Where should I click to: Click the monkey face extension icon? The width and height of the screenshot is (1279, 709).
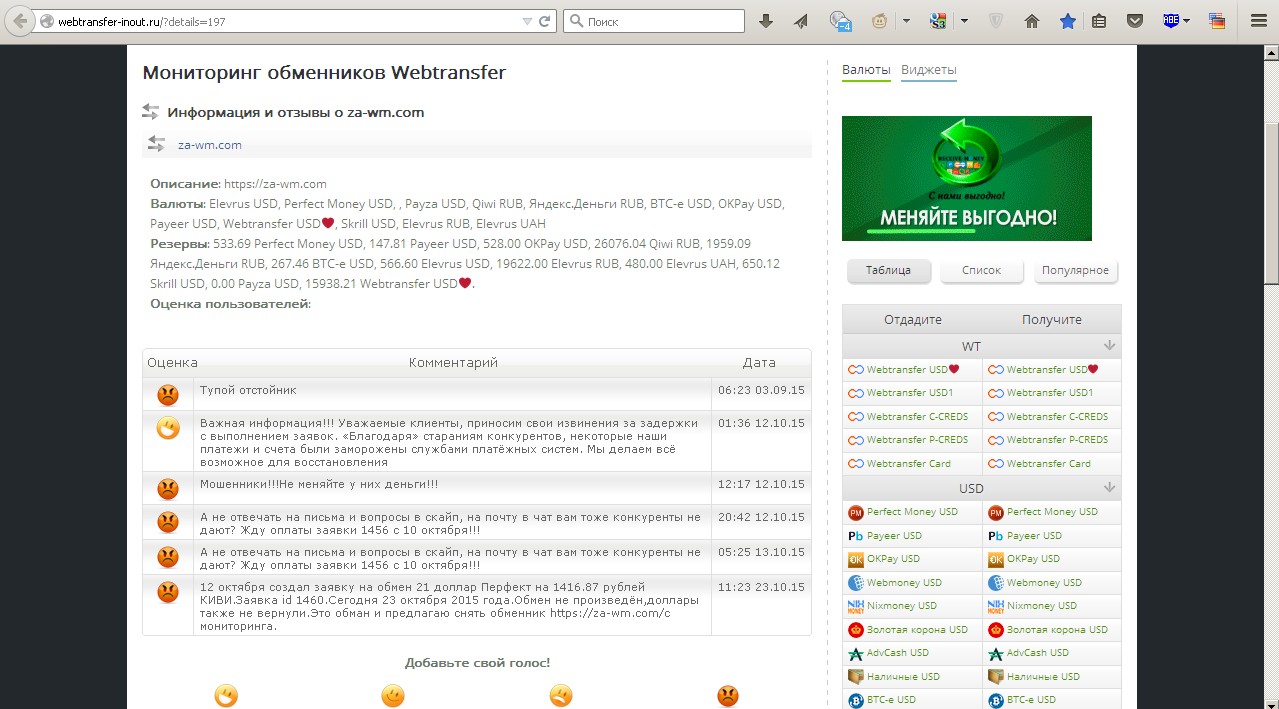880,21
